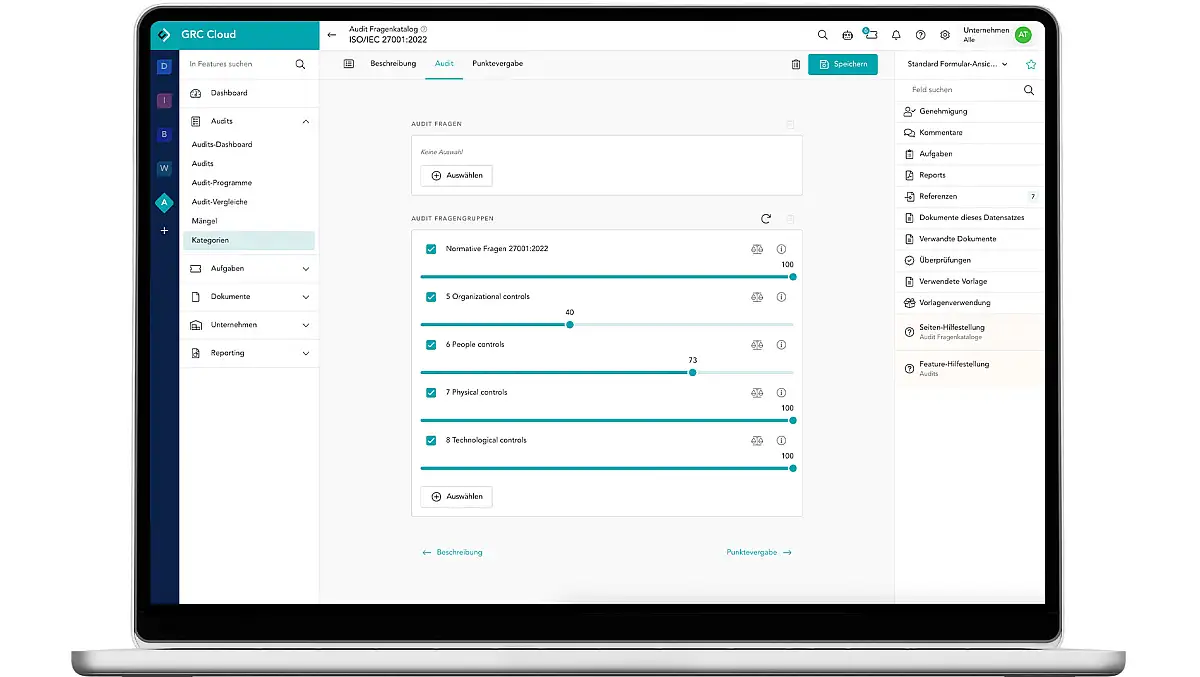Expand the Dokumente sidebar section
Viewport: 1200px width, 677px height.
click(x=305, y=297)
